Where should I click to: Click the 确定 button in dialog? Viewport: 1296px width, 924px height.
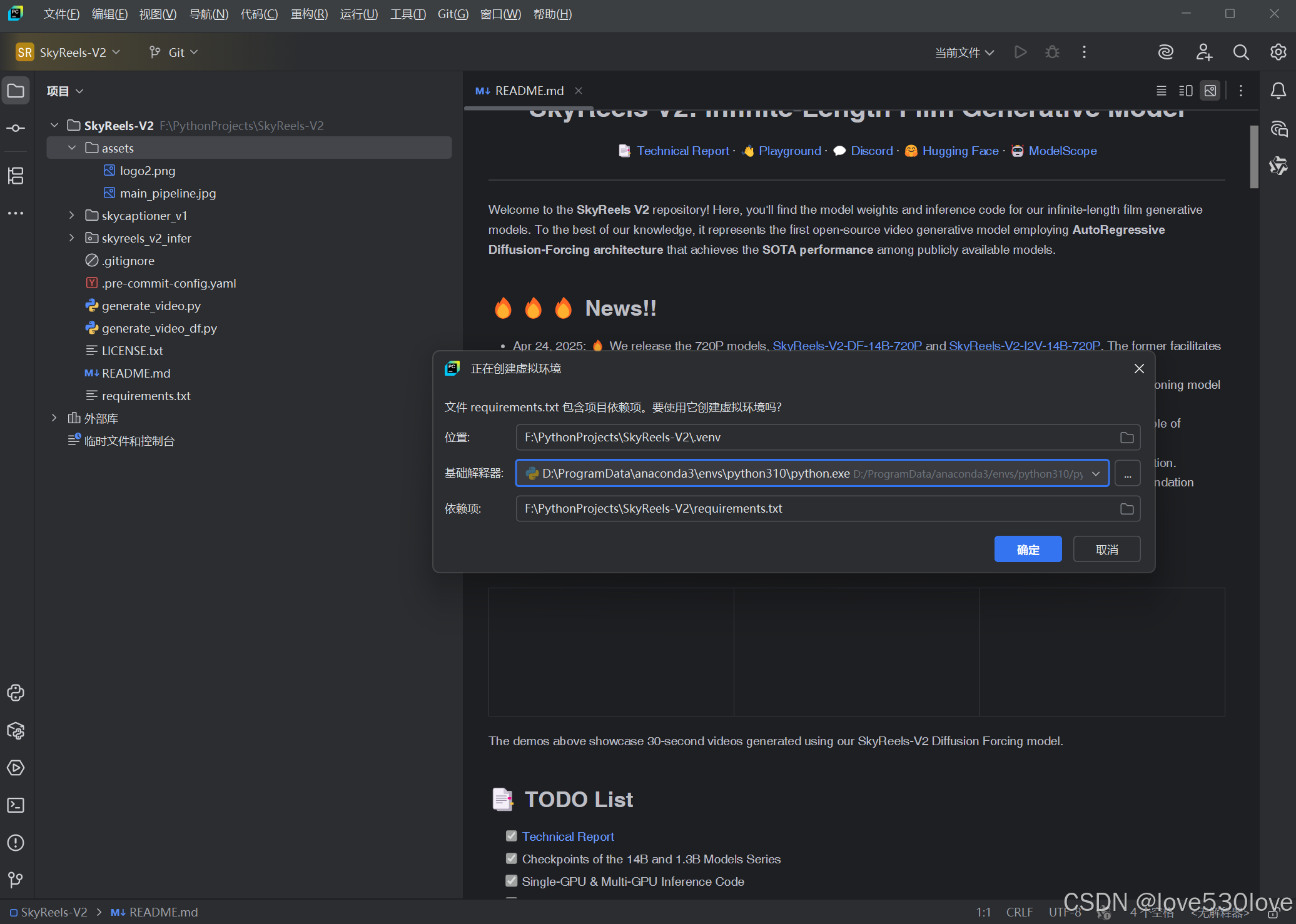tap(1028, 550)
